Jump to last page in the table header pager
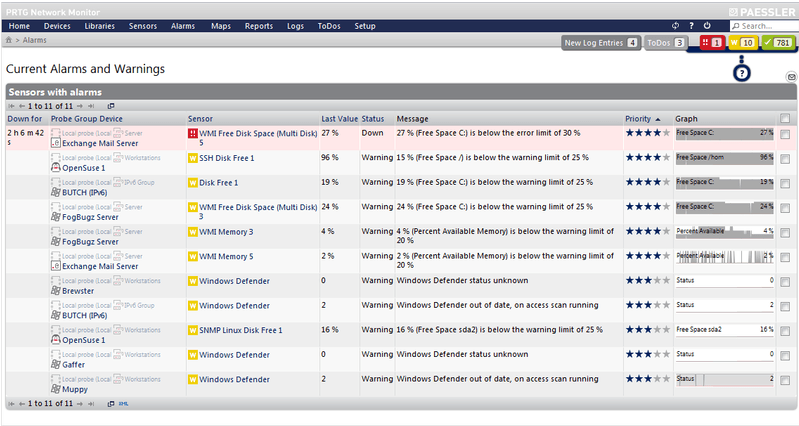The width and height of the screenshot is (799, 426). point(91,106)
